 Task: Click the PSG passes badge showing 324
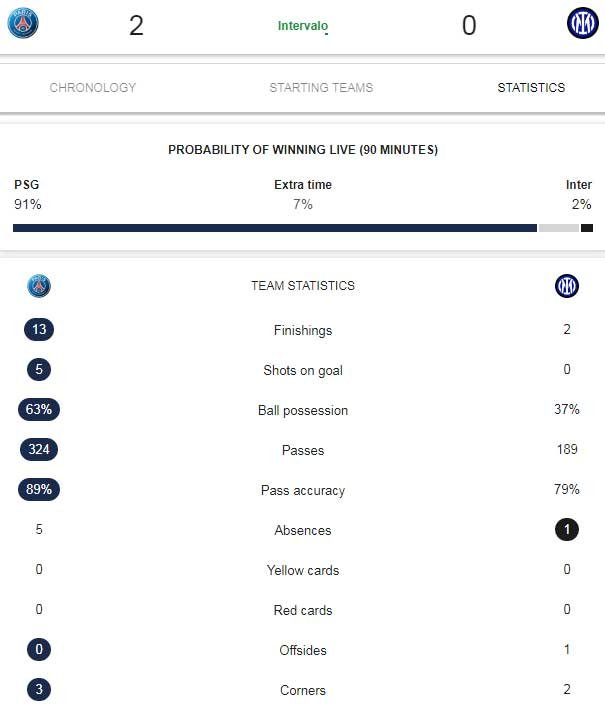pos(39,449)
